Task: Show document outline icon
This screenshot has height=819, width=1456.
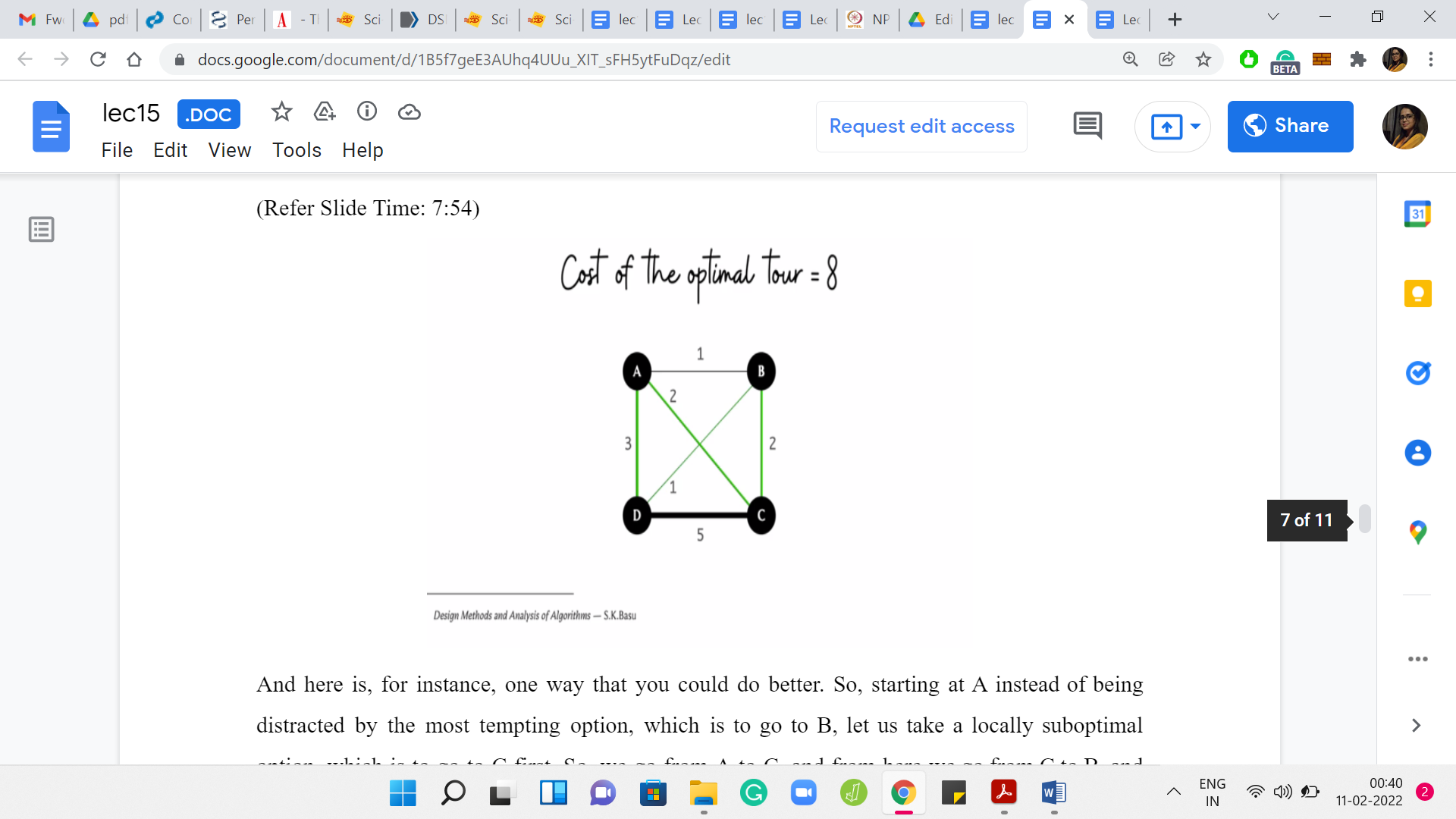Action: [x=42, y=229]
